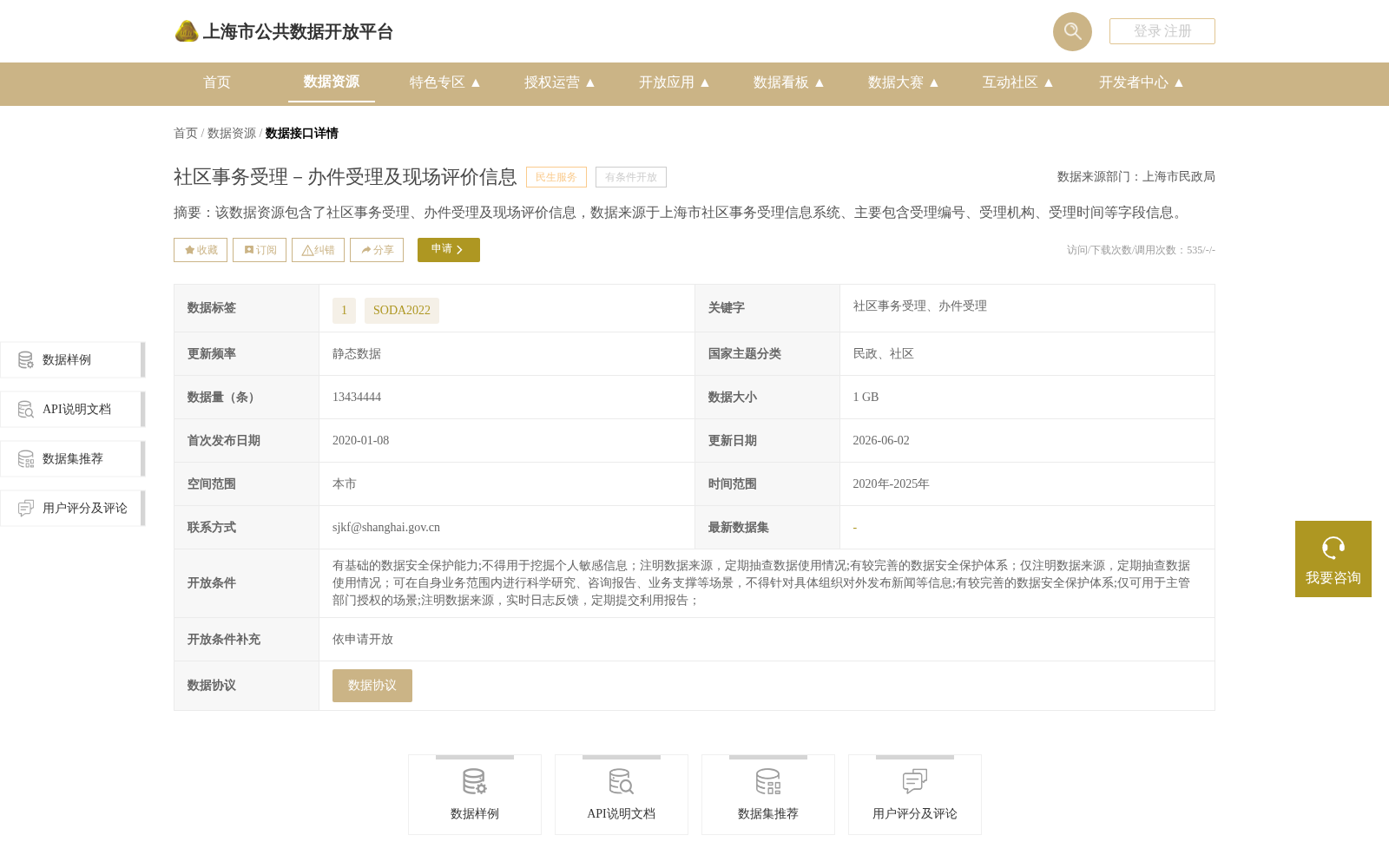Click the 纠错 warning button

tap(318, 250)
